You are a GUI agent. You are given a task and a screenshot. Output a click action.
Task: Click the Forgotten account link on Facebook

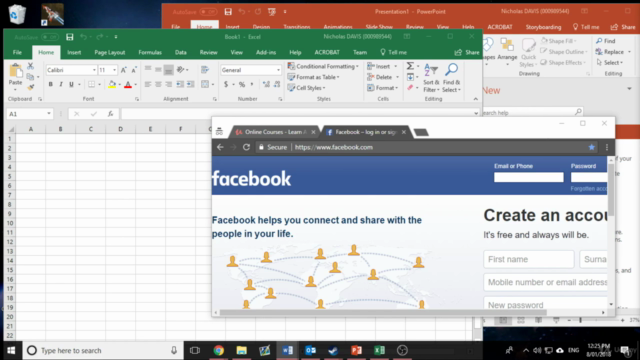(x=589, y=189)
